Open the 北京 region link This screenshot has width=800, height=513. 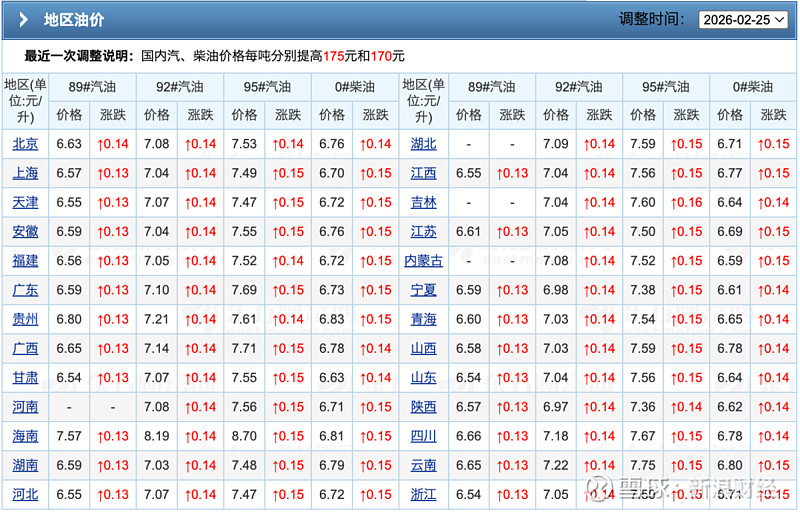25,144
